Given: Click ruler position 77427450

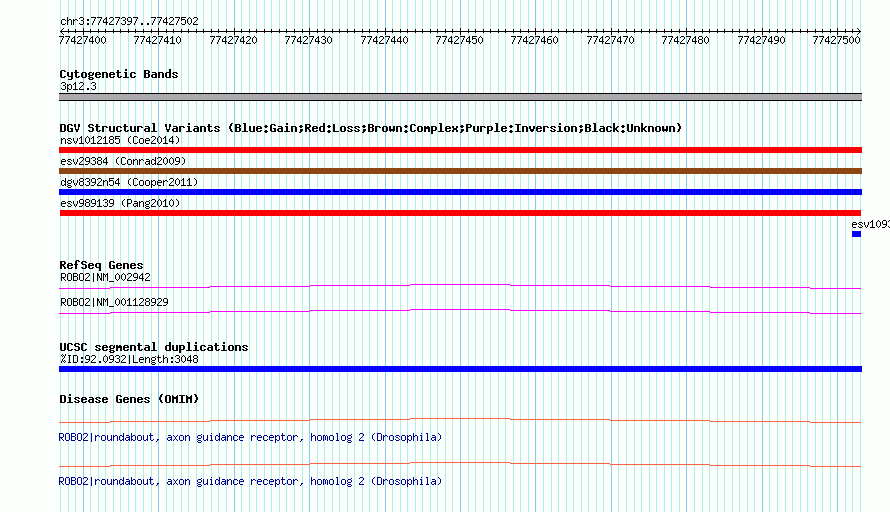Looking at the screenshot, I should [459, 40].
